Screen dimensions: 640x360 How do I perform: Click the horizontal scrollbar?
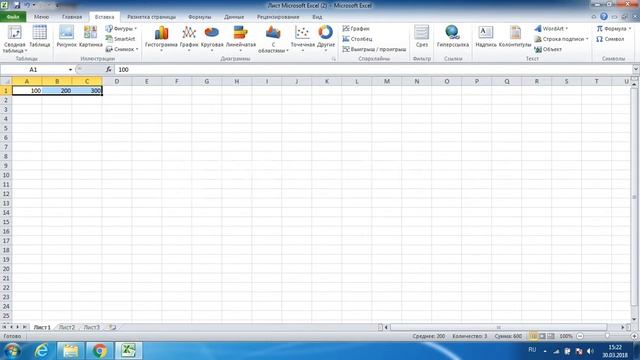coord(498,327)
